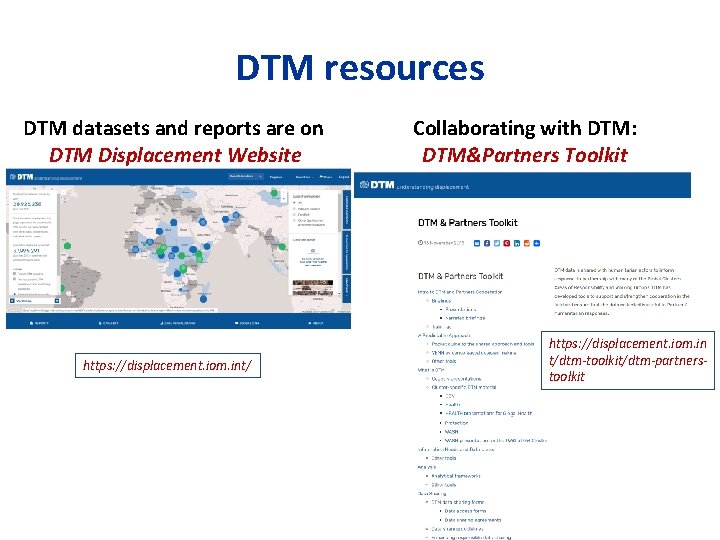Open the 'Data sharing agreements' link
The width and height of the screenshot is (720, 540).
pos(473,520)
